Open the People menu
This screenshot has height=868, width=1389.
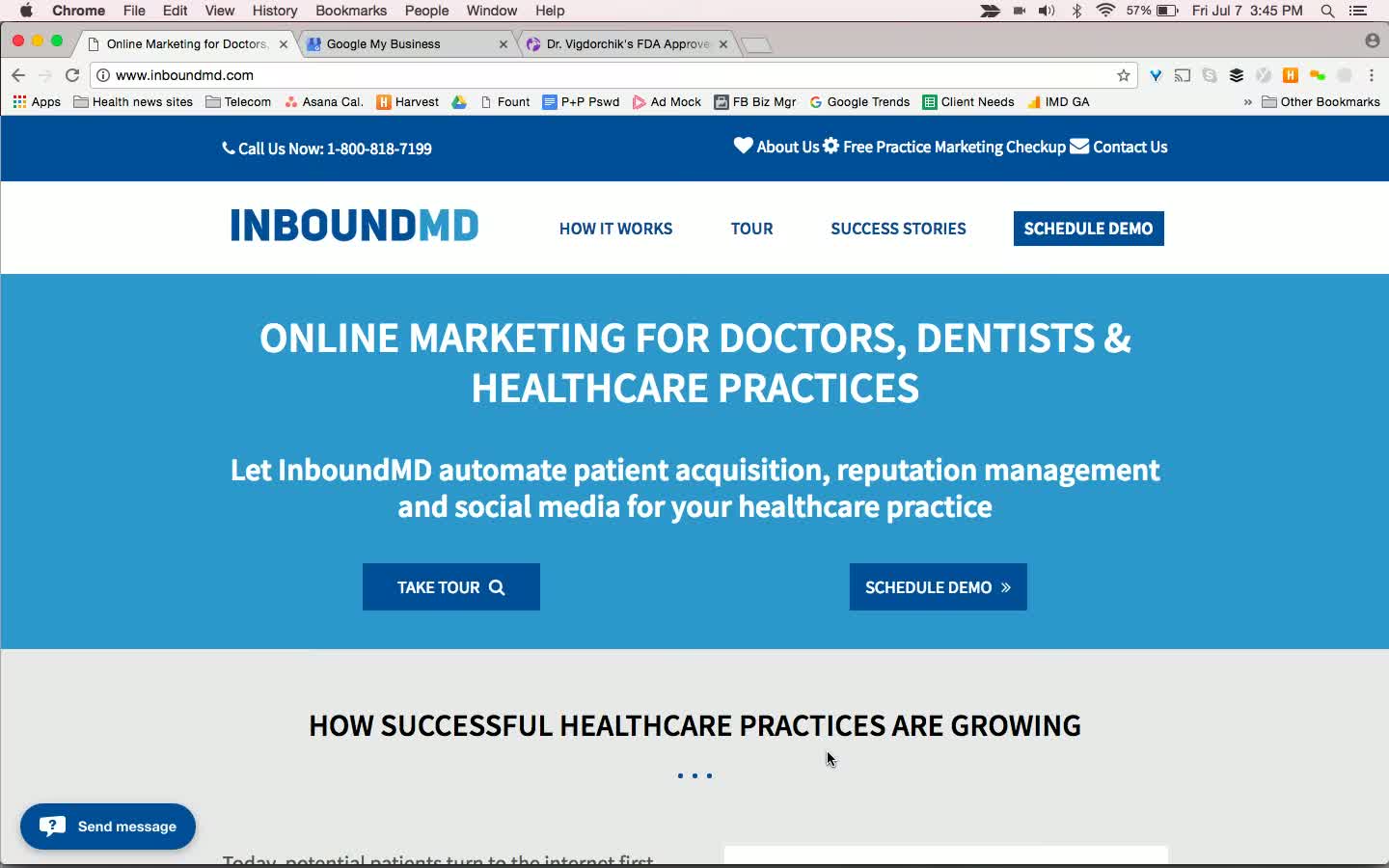427,11
